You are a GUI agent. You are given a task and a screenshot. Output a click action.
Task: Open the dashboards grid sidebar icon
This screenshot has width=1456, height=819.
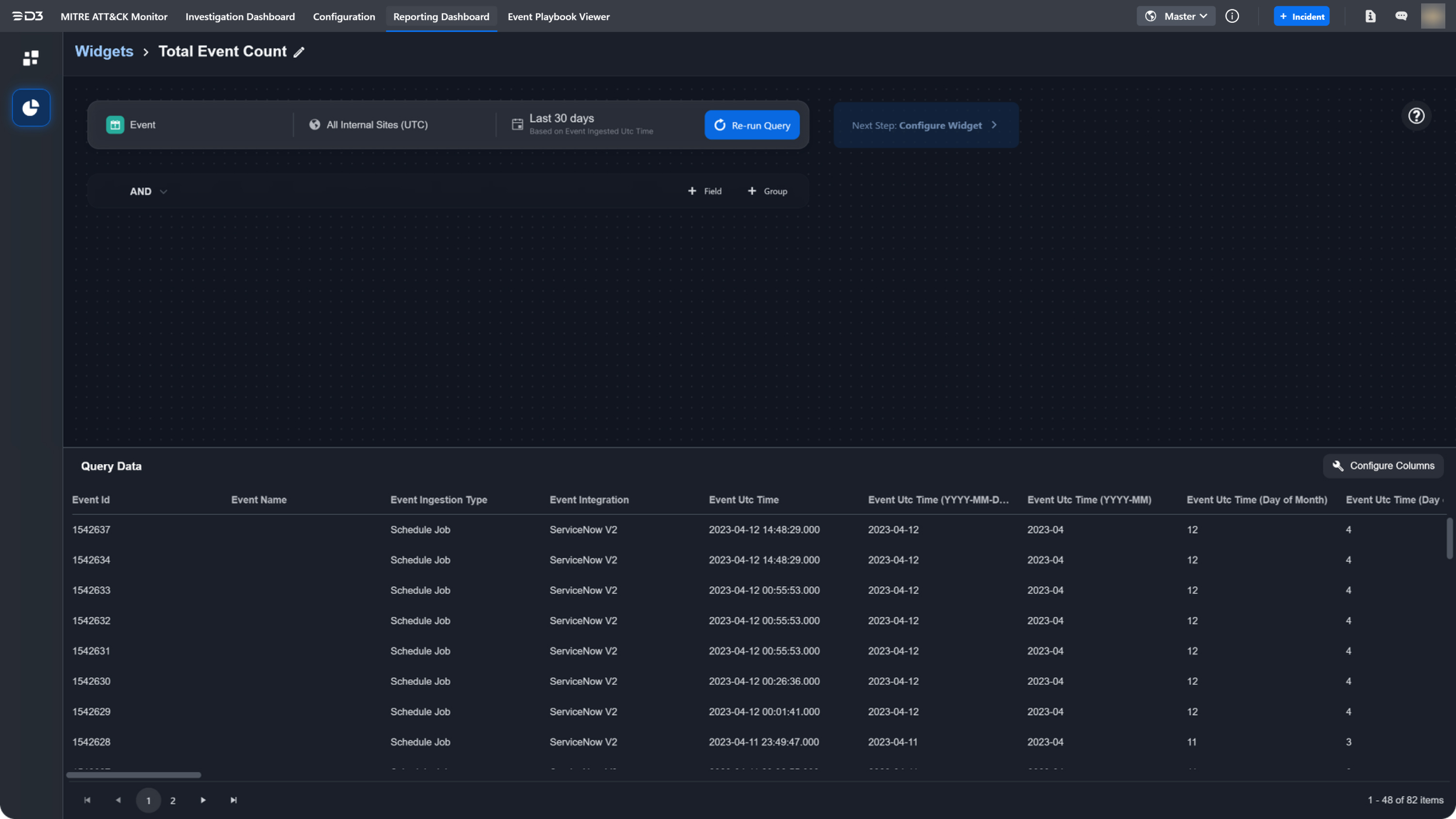click(x=31, y=58)
